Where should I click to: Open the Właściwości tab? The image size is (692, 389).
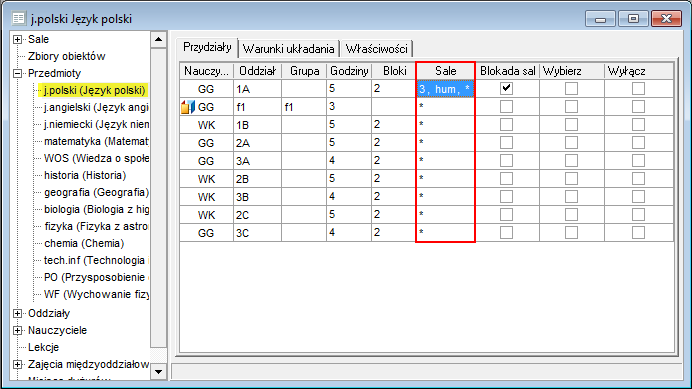click(376, 49)
